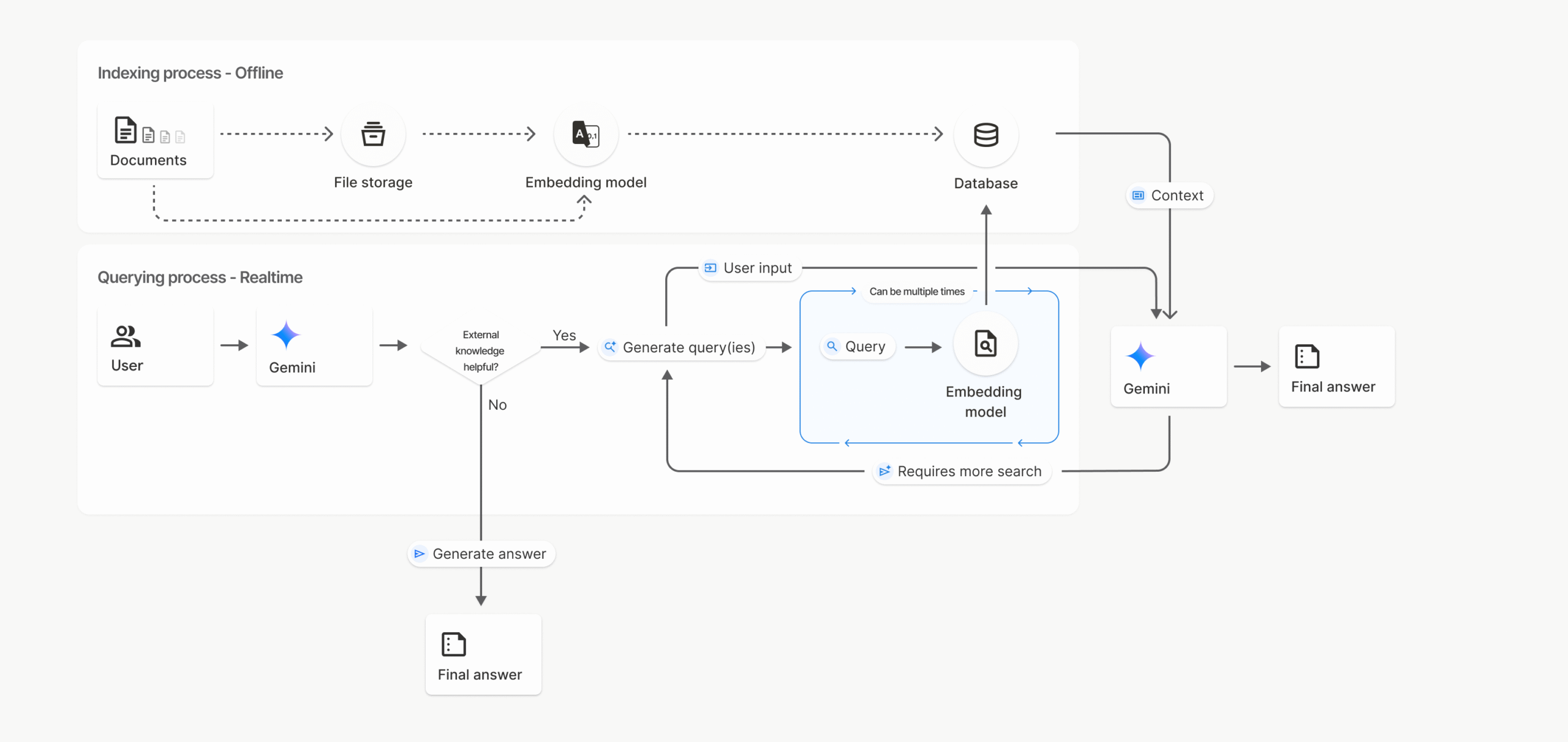Screen dimensions: 1568x742
Task: Click the 'Embedding model' label in Indexing process
Action: coord(586,183)
